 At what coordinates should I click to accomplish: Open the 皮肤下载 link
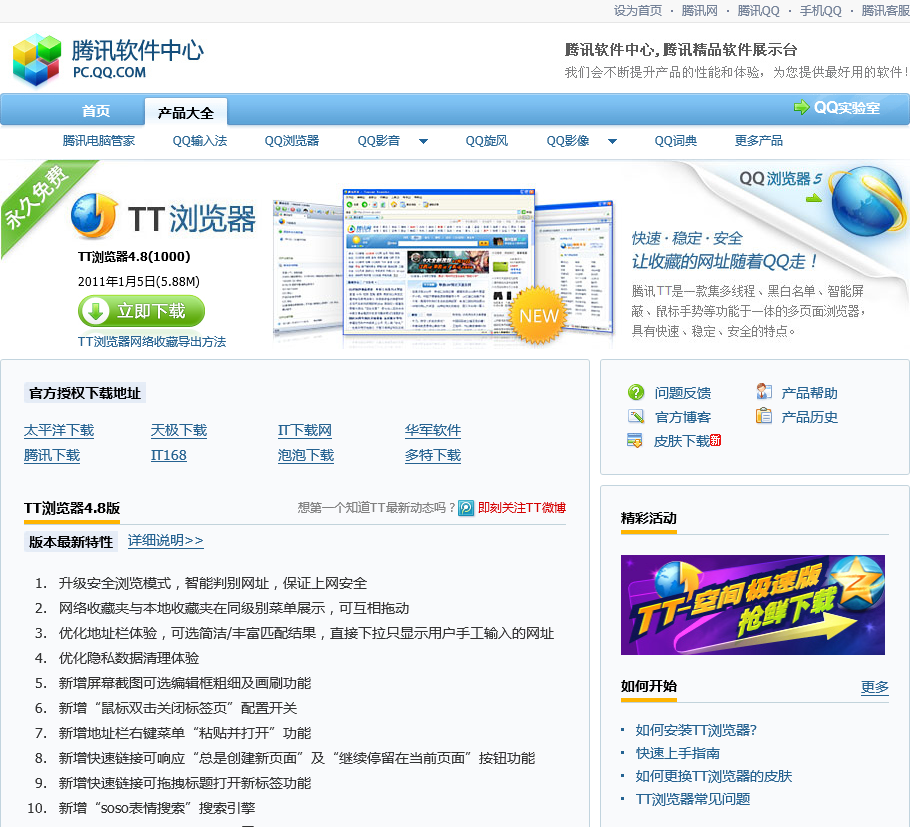tap(682, 441)
